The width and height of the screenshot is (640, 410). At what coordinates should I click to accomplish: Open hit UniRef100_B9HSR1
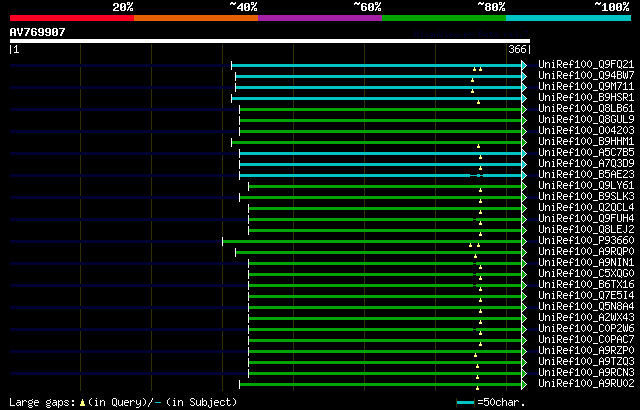click(586, 97)
